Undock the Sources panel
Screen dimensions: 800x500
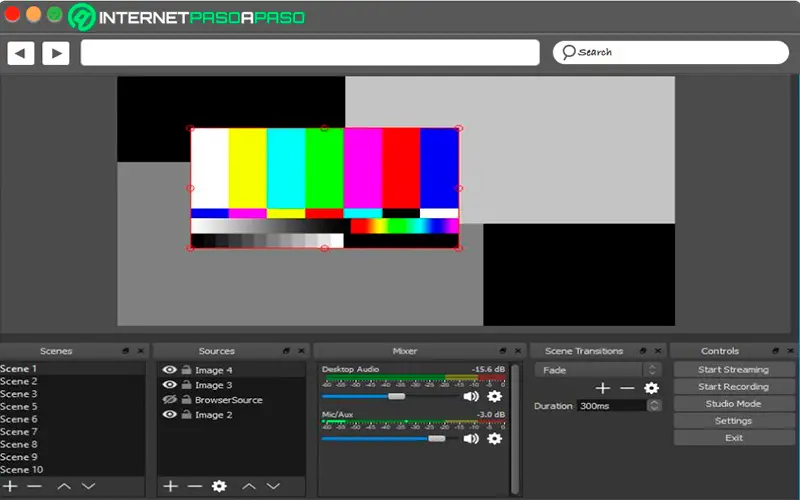(x=286, y=351)
